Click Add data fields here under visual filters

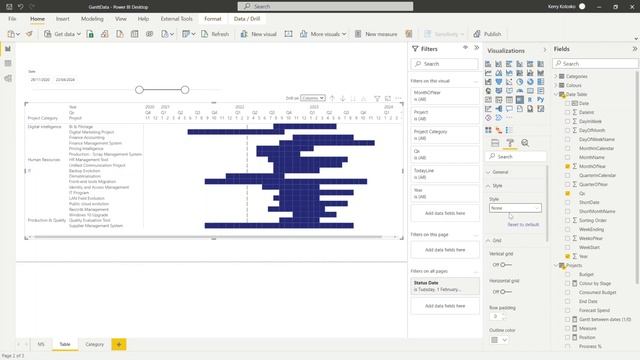coord(445,213)
